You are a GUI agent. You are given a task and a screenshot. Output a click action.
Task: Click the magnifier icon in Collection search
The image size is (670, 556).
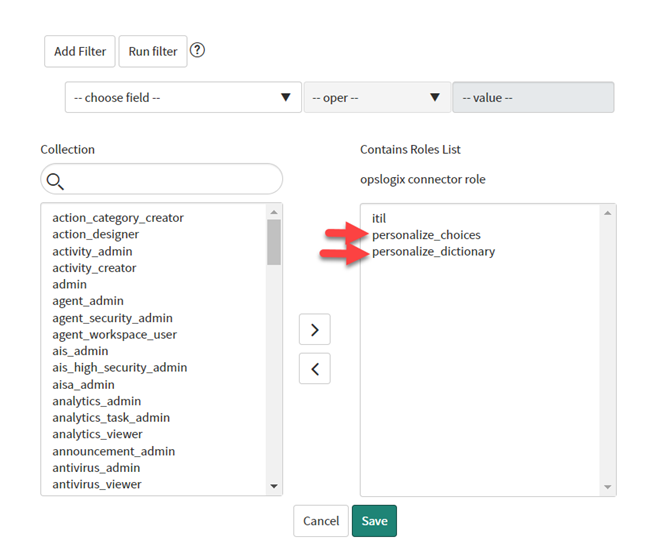click(x=55, y=180)
